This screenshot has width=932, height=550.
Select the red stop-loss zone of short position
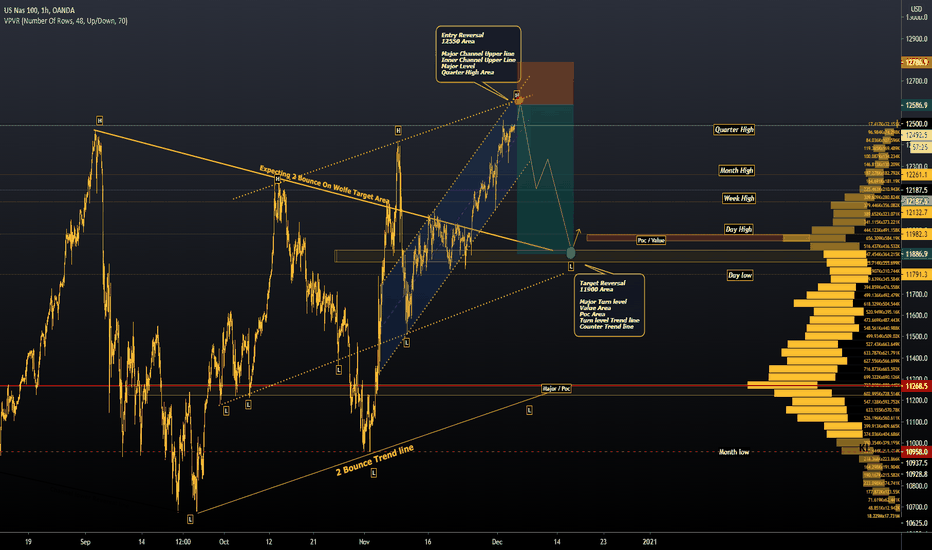click(x=546, y=83)
